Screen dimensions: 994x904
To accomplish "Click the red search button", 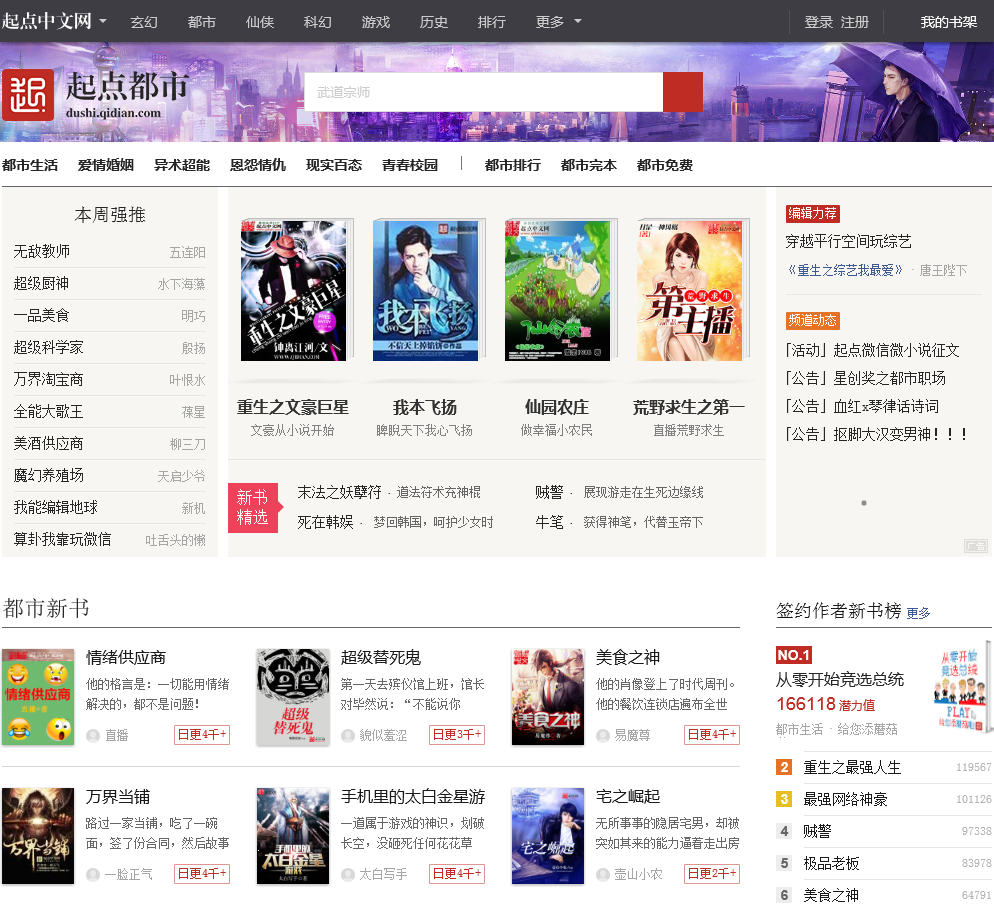I will point(683,92).
